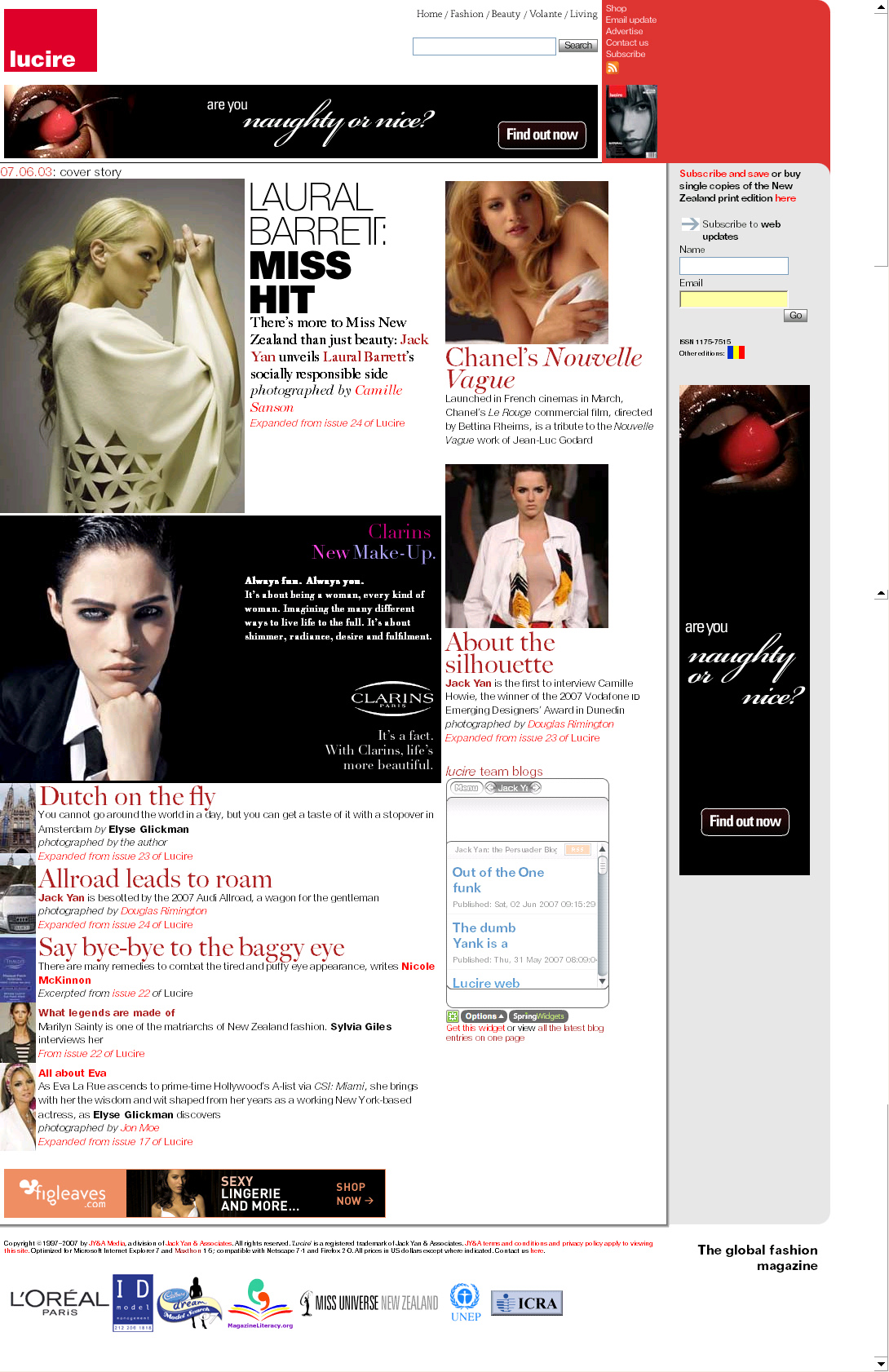Click the Search button
The image size is (889, 1372).
click(x=578, y=46)
